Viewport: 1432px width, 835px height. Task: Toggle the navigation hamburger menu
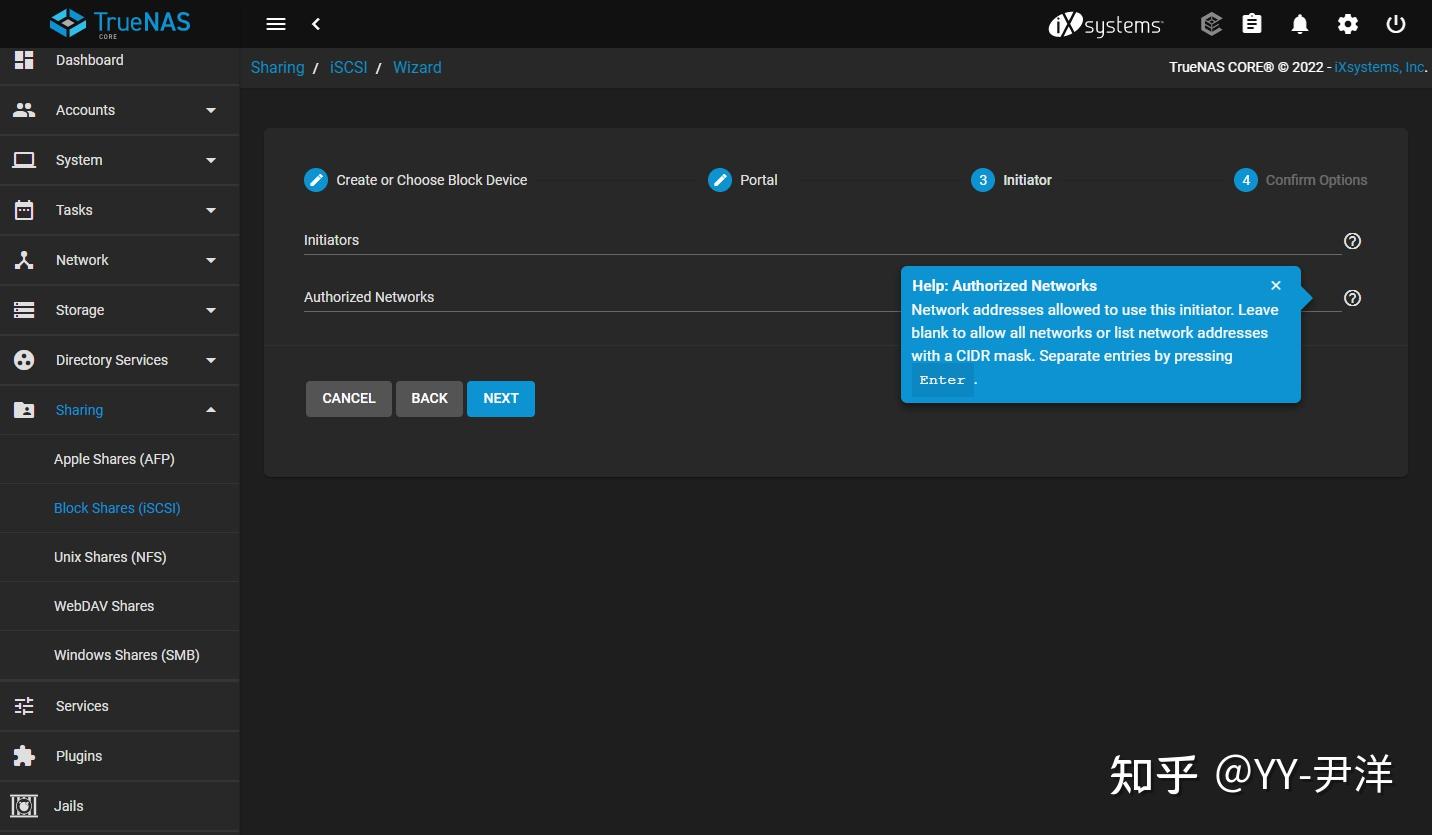click(275, 24)
